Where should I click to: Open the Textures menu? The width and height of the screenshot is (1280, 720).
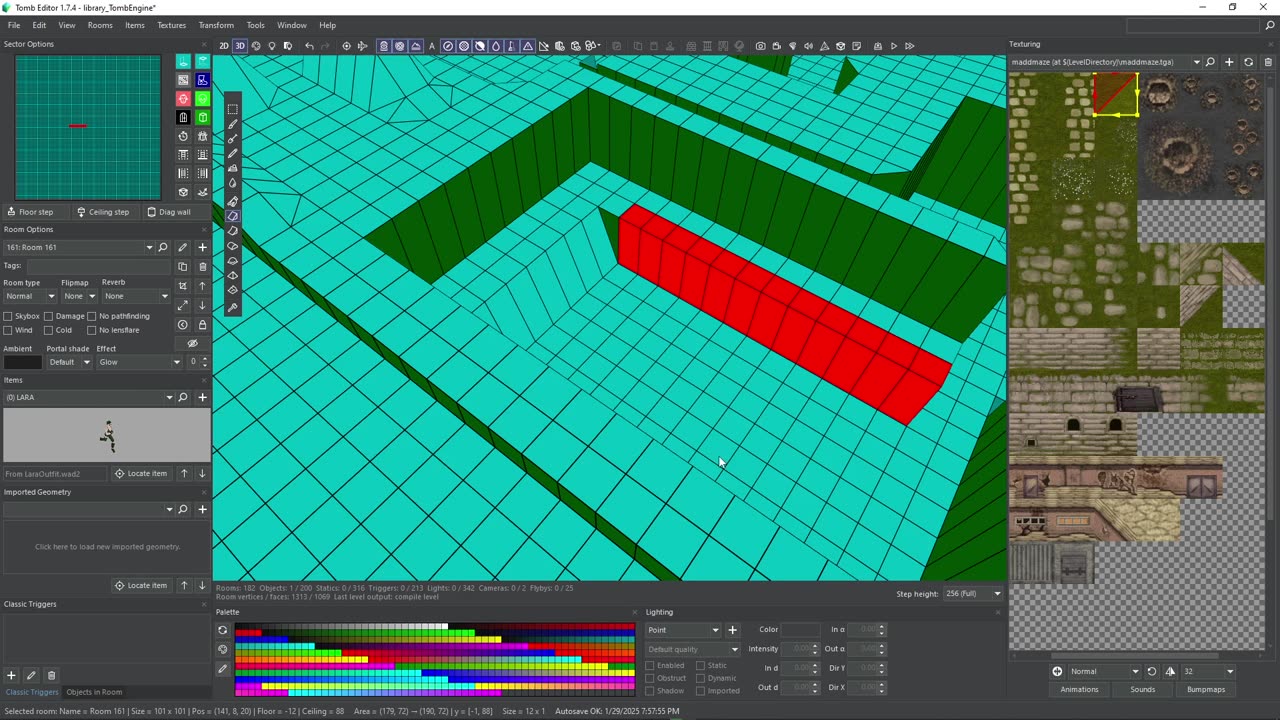pyautogui.click(x=172, y=25)
